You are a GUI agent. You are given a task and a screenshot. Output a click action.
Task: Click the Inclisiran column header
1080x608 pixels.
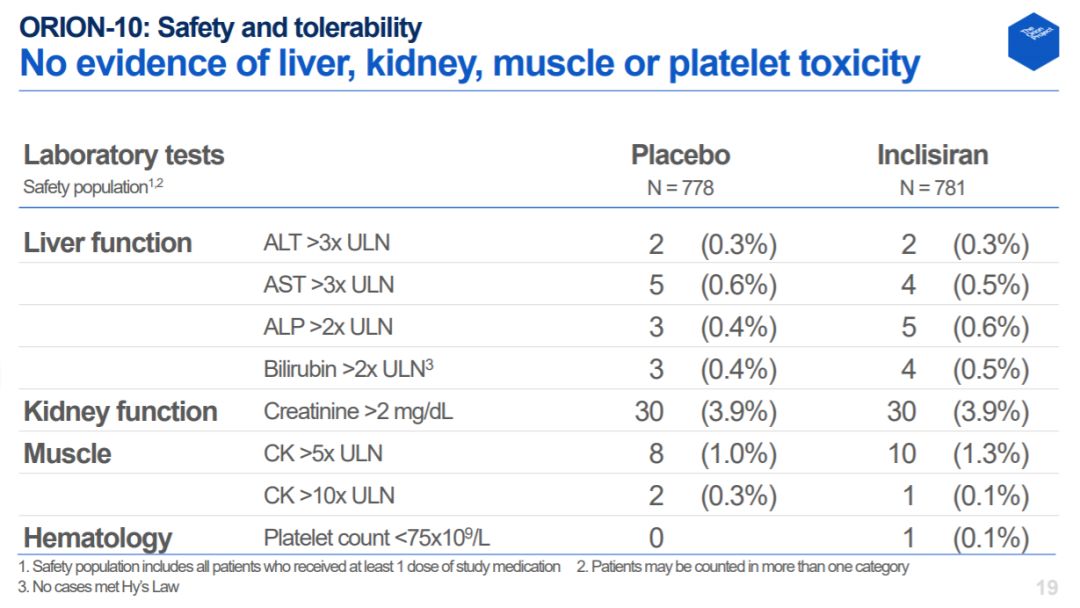pos(933,155)
